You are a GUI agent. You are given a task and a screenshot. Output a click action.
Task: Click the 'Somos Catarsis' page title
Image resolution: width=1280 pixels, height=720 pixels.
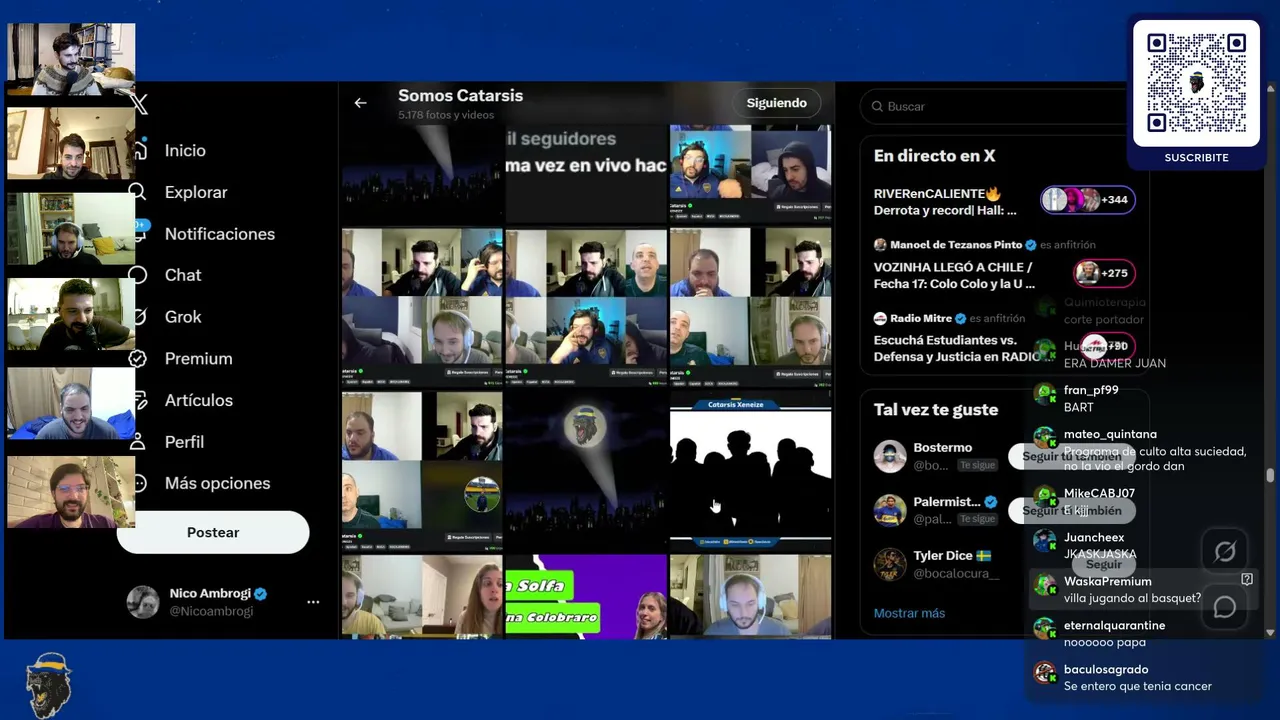[x=460, y=95]
